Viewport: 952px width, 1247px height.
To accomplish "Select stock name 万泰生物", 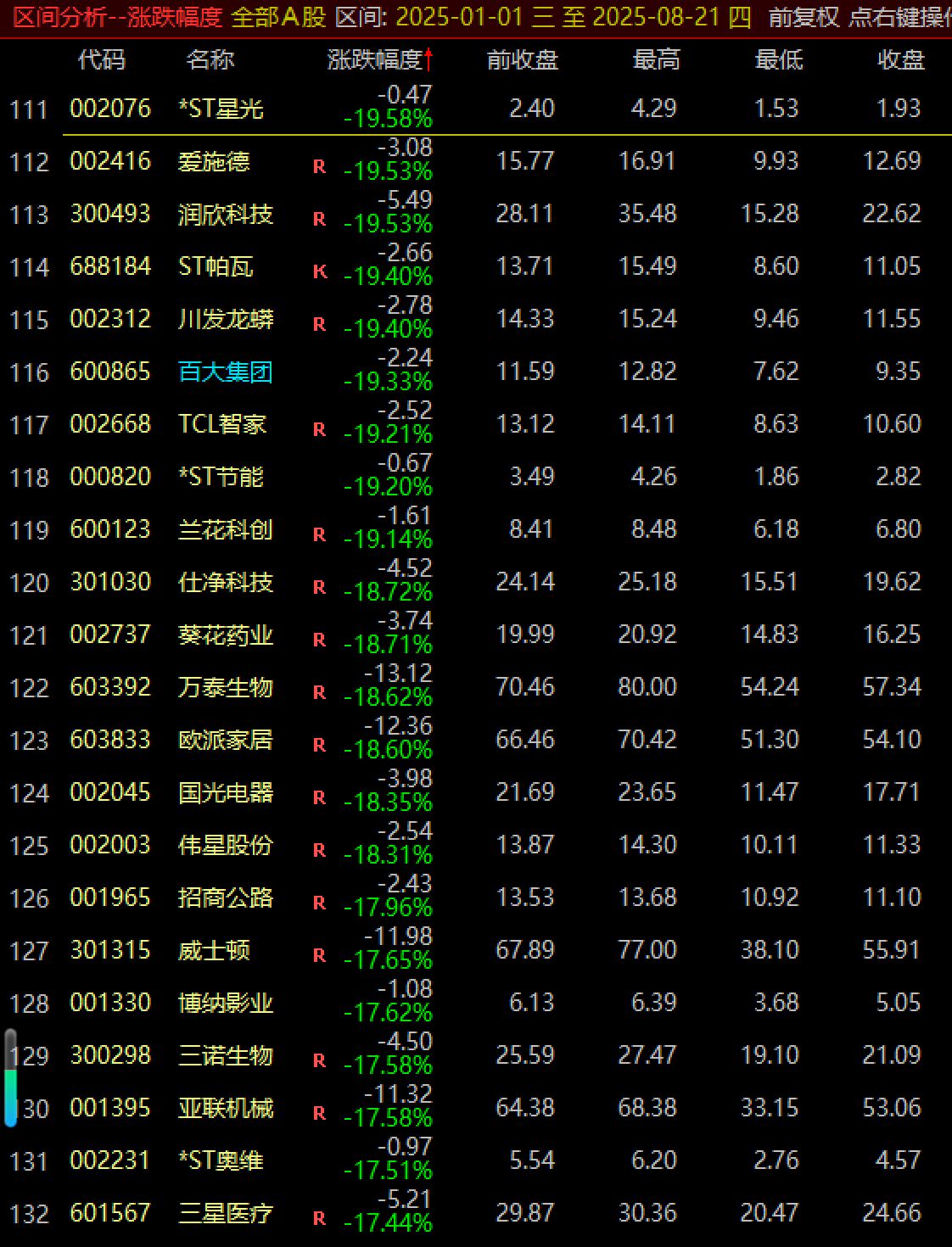I will click(x=226, y=687).
